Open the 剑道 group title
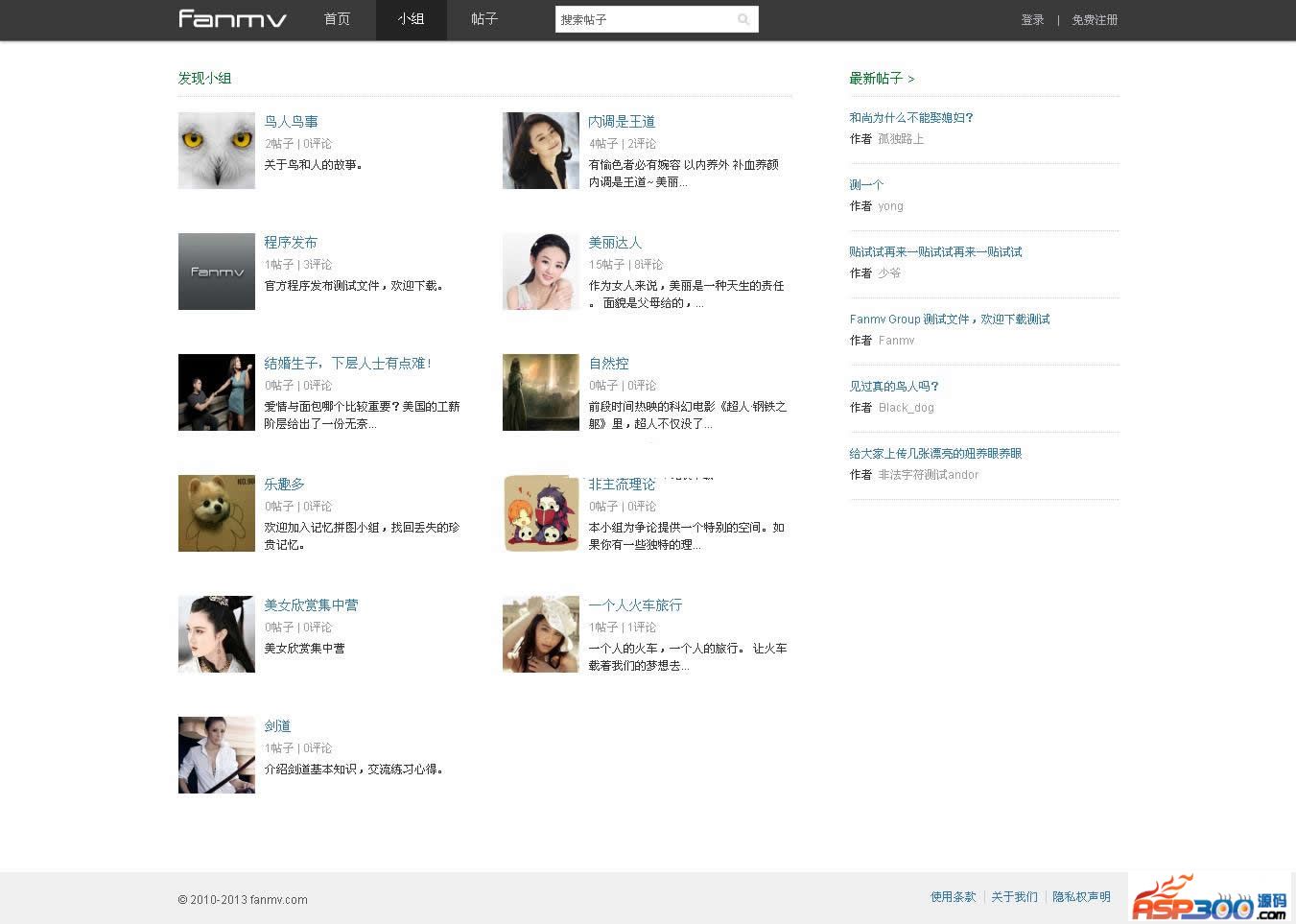This screenshot has height=924, width=1296. point(277,726)
